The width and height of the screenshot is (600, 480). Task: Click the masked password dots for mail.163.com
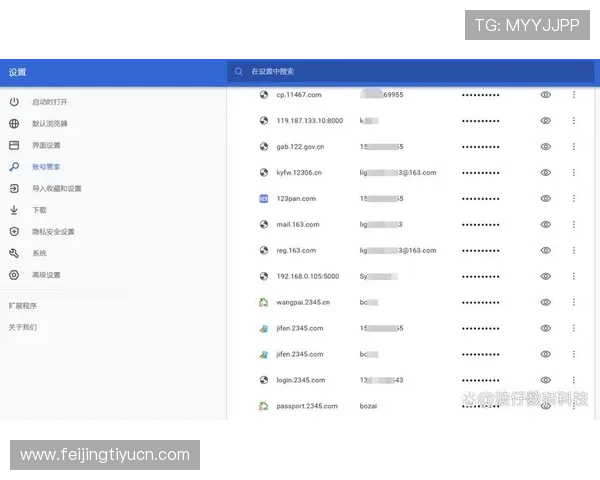click(x=481, y=225)
